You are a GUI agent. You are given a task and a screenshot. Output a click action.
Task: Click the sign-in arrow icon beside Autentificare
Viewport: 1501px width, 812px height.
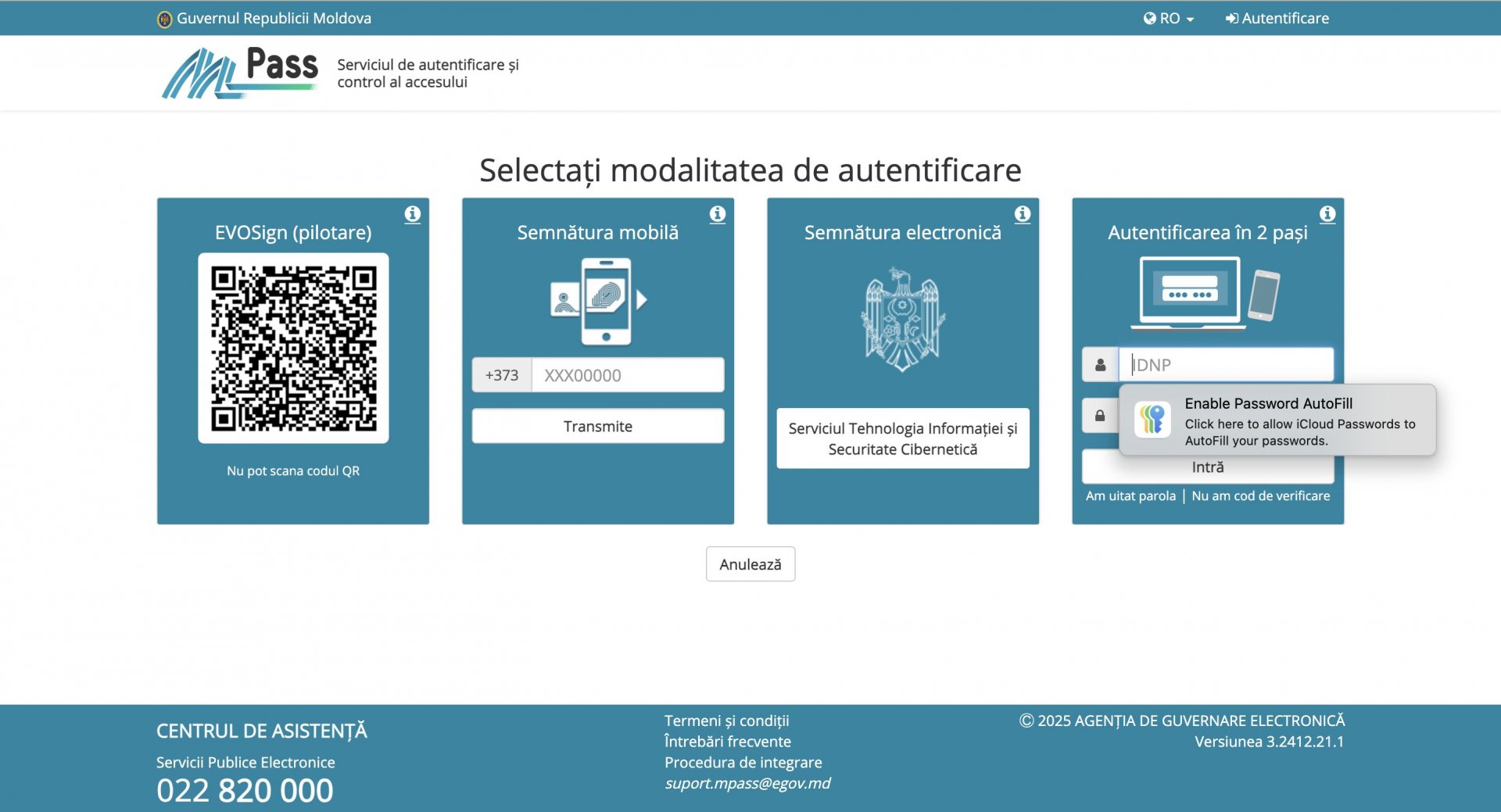coord(1232,19)
